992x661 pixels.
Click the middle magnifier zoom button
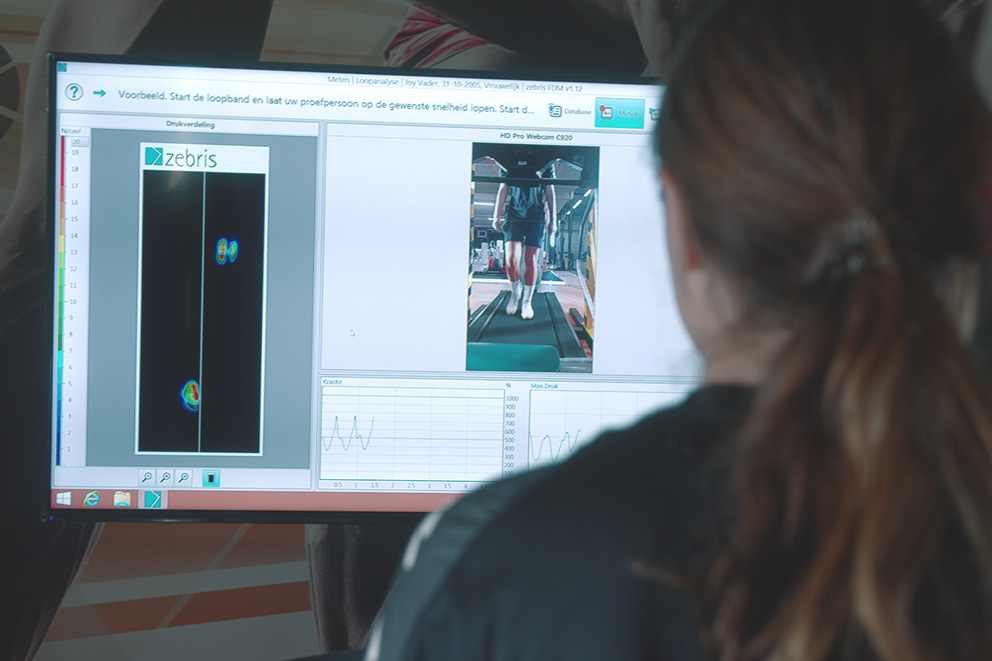165,478
